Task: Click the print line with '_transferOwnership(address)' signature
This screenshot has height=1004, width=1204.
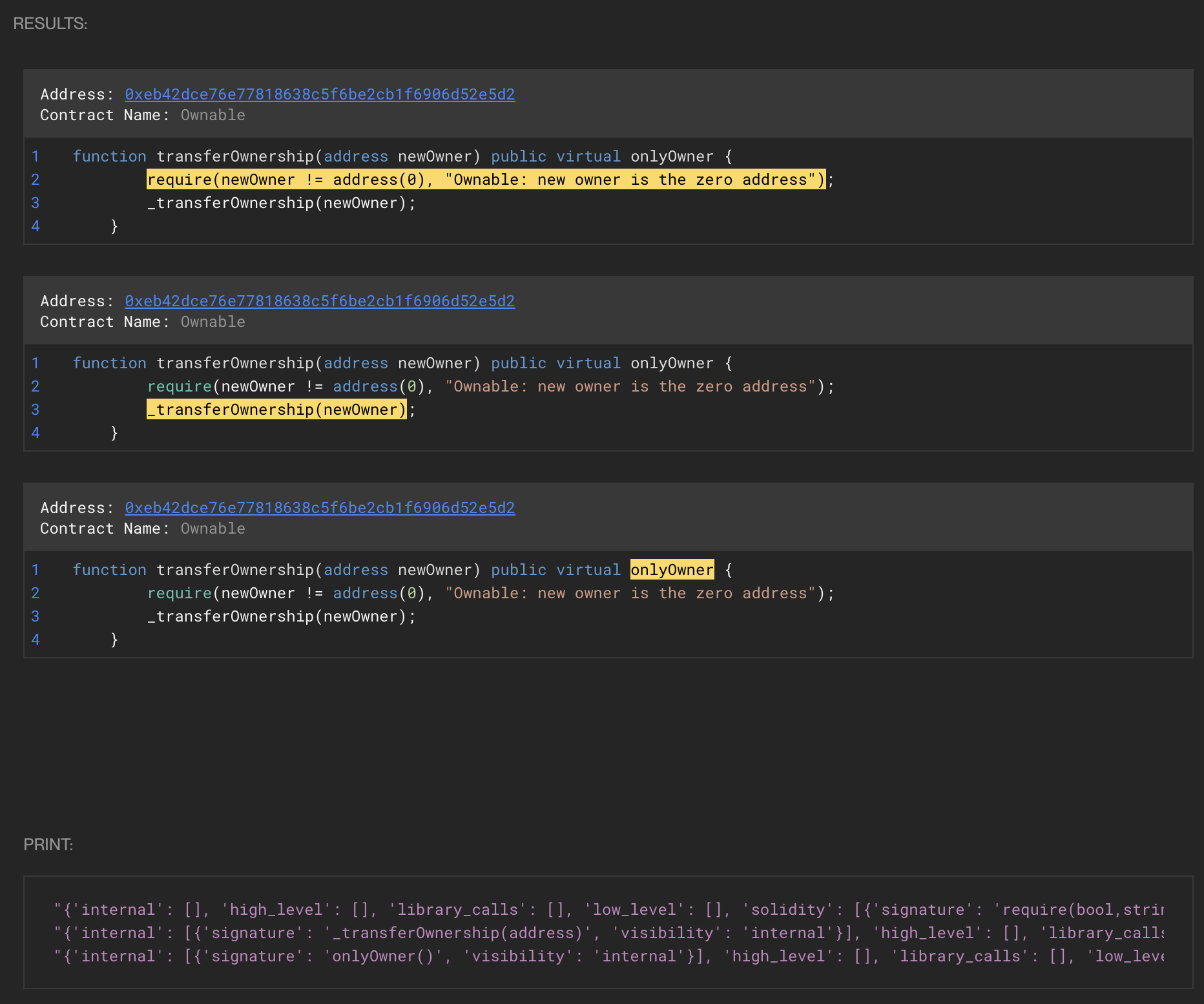Action: click(x=607, y=933)
